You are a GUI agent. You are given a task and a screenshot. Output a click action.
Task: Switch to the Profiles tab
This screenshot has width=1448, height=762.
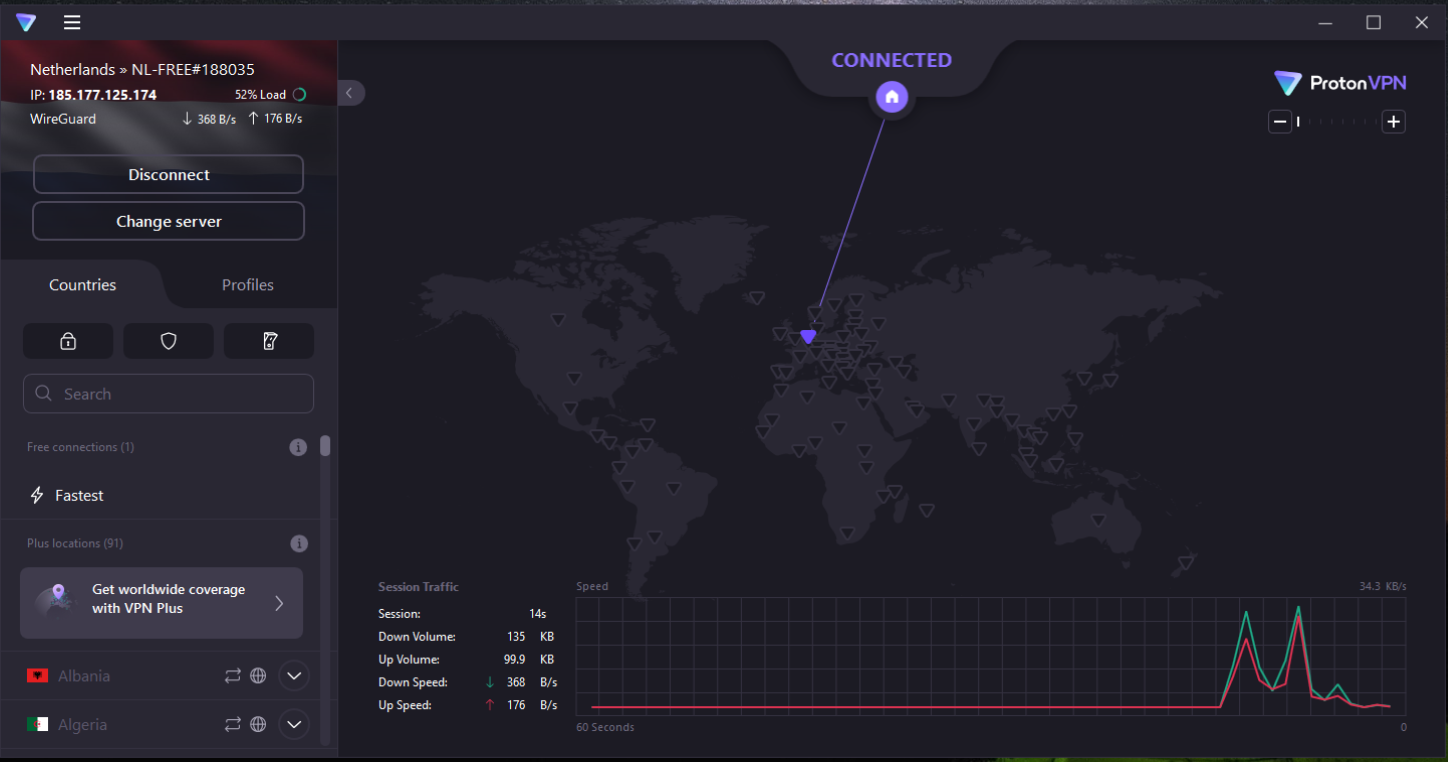[248, 285]
